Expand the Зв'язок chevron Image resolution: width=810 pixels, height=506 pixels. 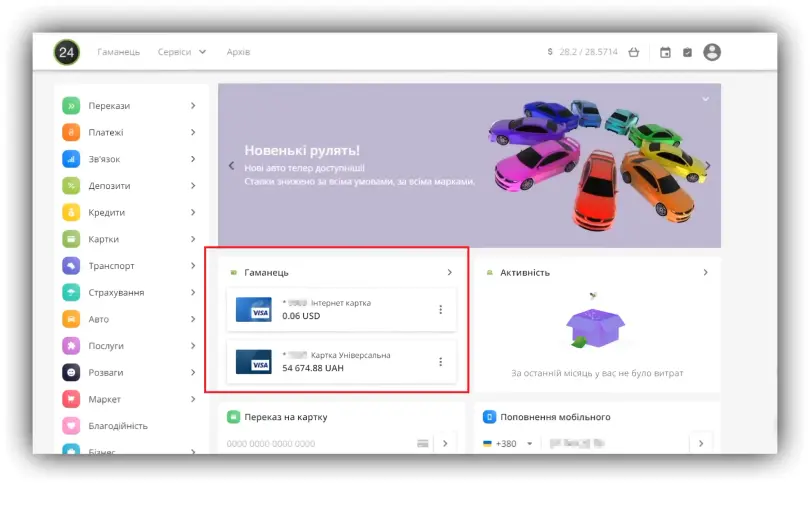click(193, 159)
